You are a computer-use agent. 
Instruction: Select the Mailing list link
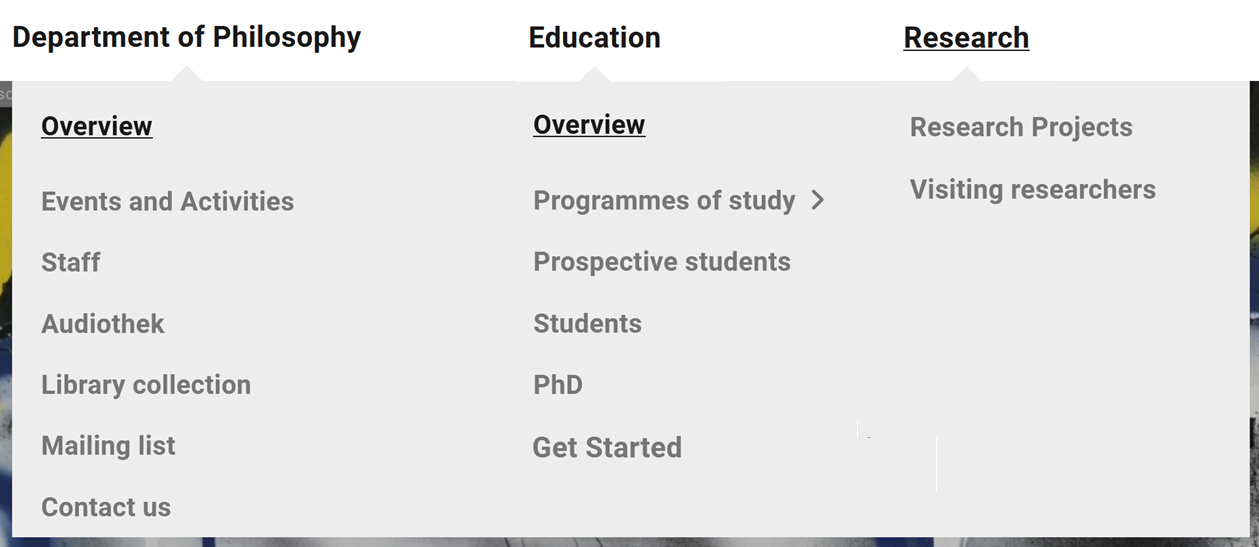point(108,445)
